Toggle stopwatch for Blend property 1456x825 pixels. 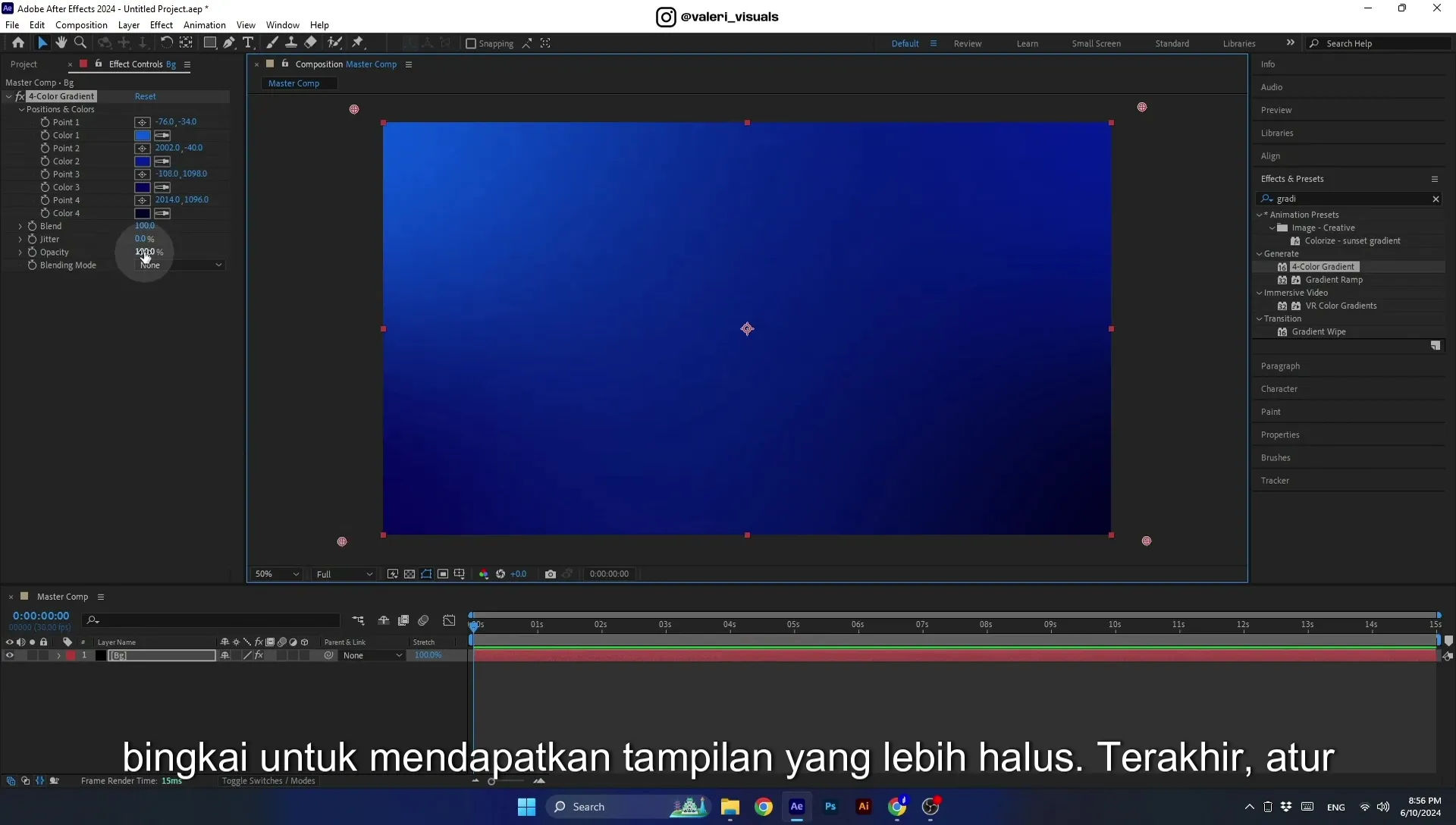[32, 226]
